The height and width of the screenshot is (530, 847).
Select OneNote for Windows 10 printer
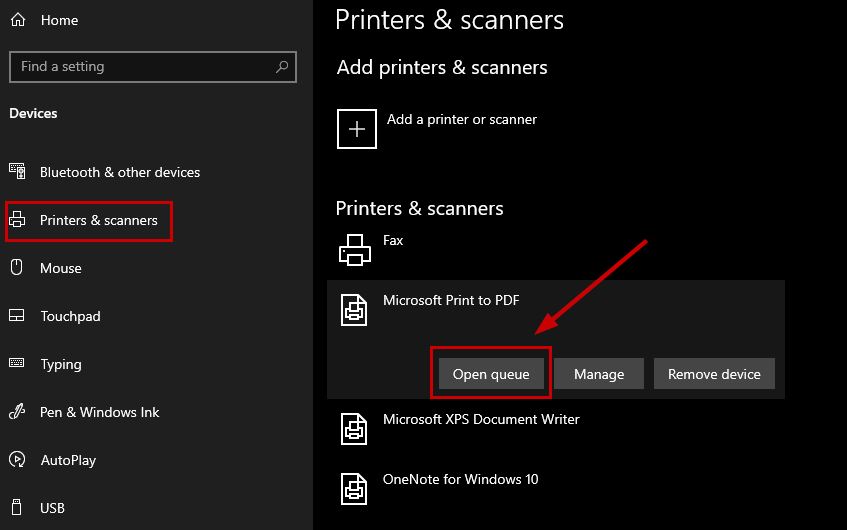click(x=460, y=479)
